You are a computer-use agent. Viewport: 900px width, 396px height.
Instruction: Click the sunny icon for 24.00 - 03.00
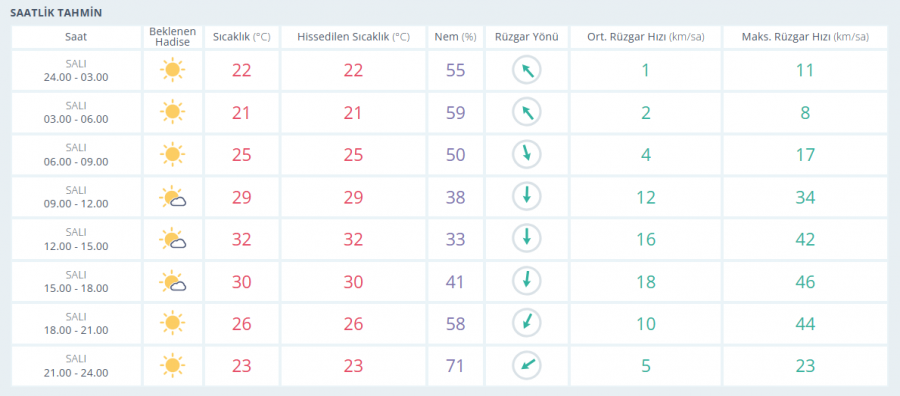coord(172,70)
